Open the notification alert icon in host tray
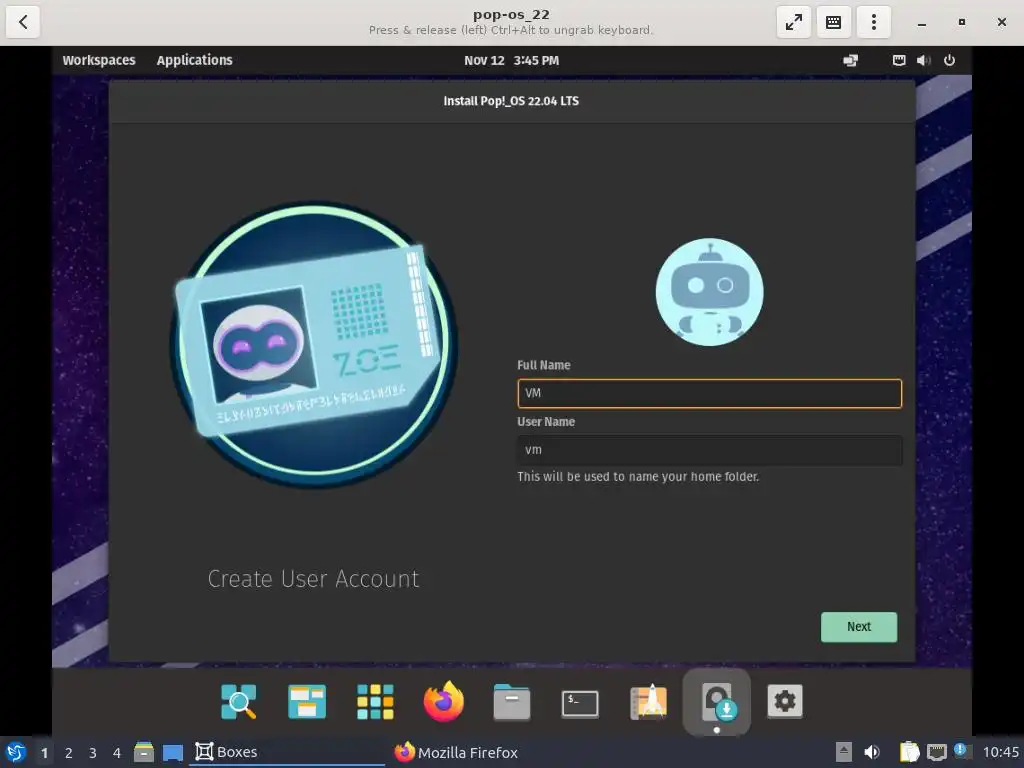 tap(961, 750)
